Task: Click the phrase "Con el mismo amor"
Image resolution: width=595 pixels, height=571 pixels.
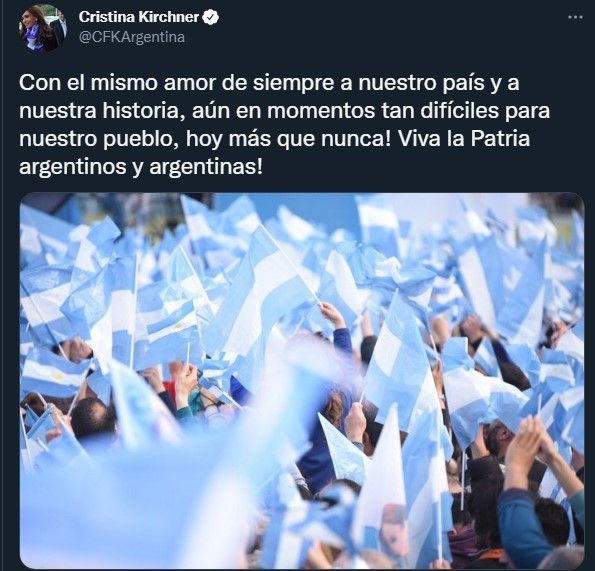Action: 88,83
